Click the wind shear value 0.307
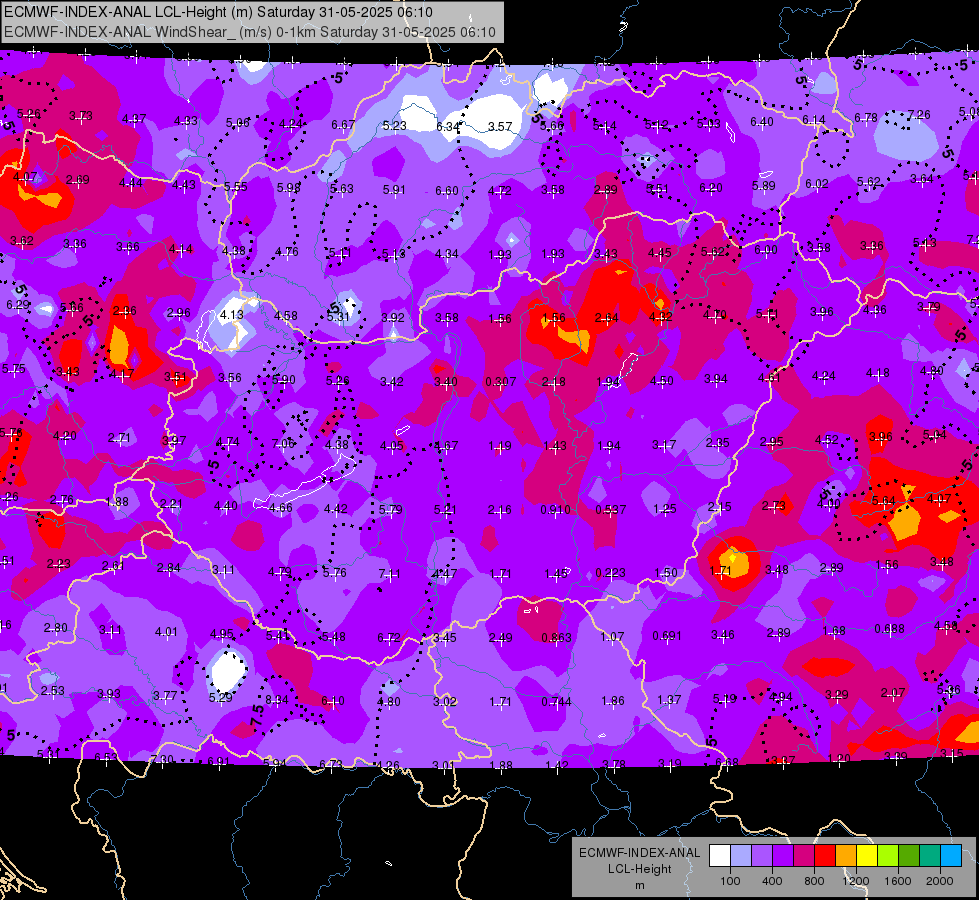Screen dimensions: 979x900 pyautogui.click(x=501, y=382)
